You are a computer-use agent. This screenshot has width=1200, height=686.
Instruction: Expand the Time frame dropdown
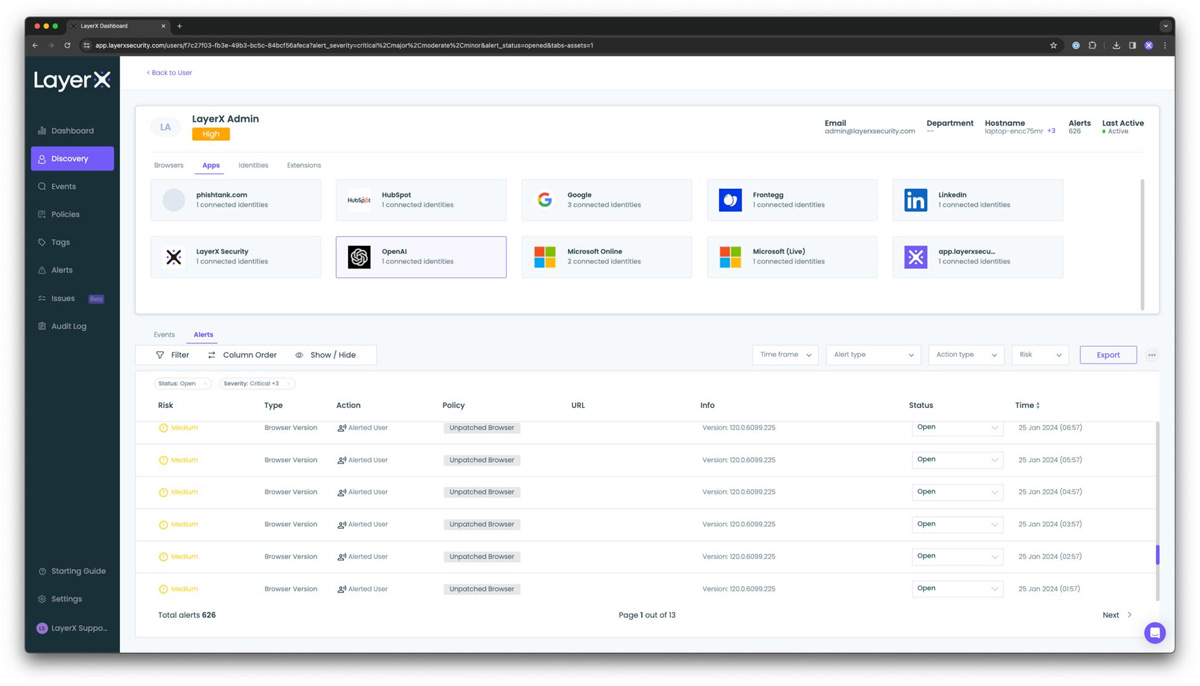tap(785, 355)
